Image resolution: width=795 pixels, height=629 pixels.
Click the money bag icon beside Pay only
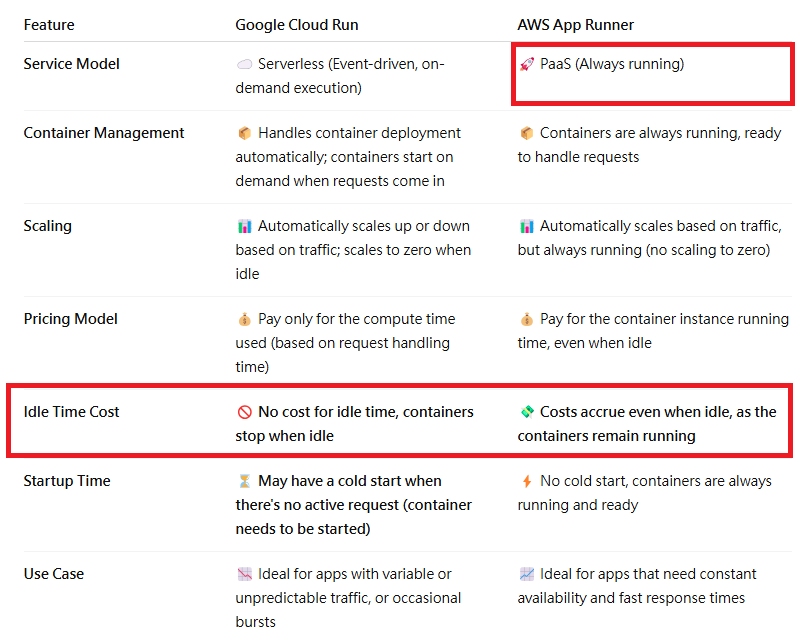[x=244, y=319]
